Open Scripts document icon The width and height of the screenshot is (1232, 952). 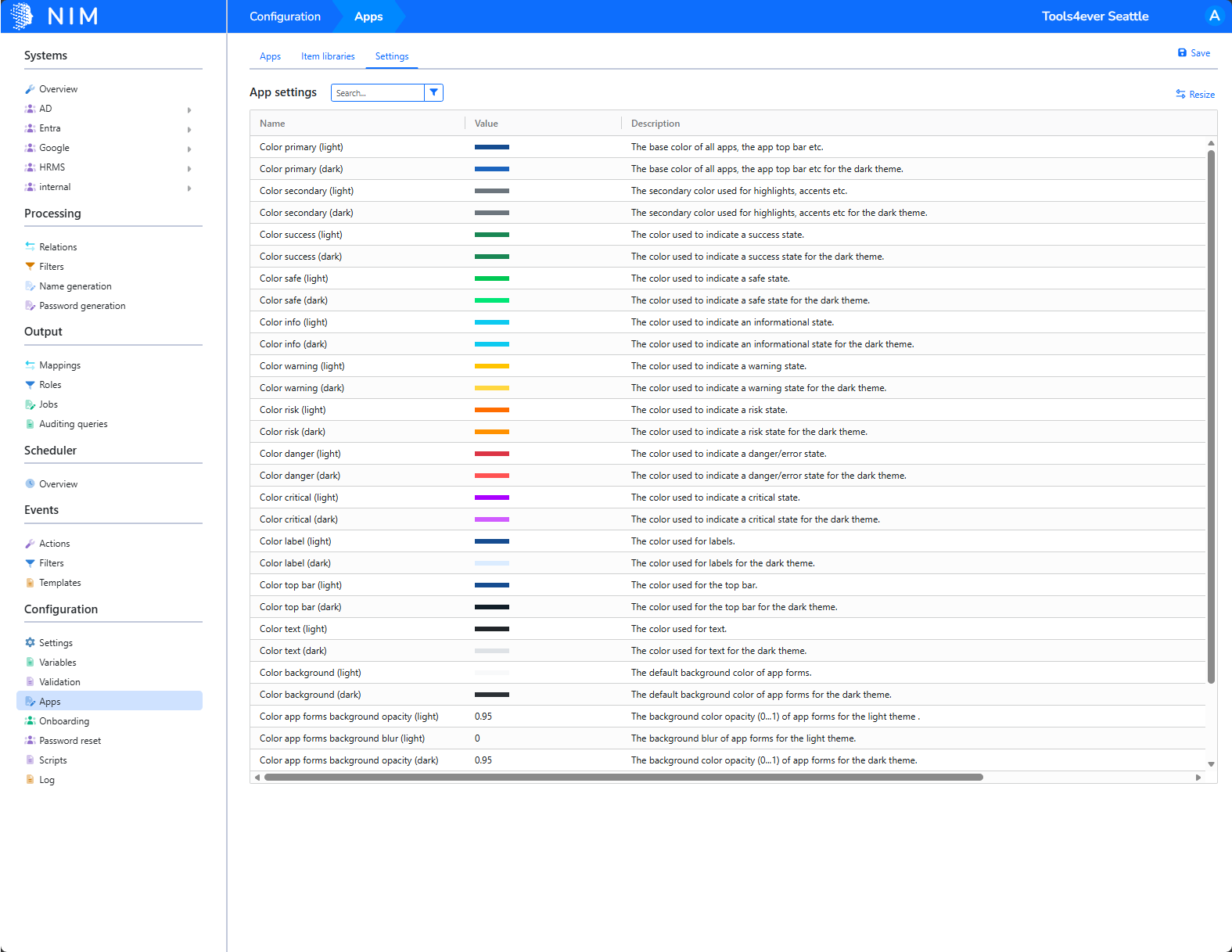(30, 760)
